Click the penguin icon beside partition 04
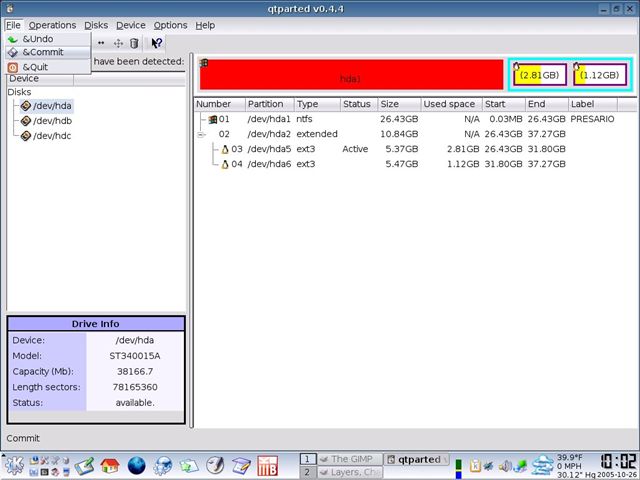 [x=224, y=164]
